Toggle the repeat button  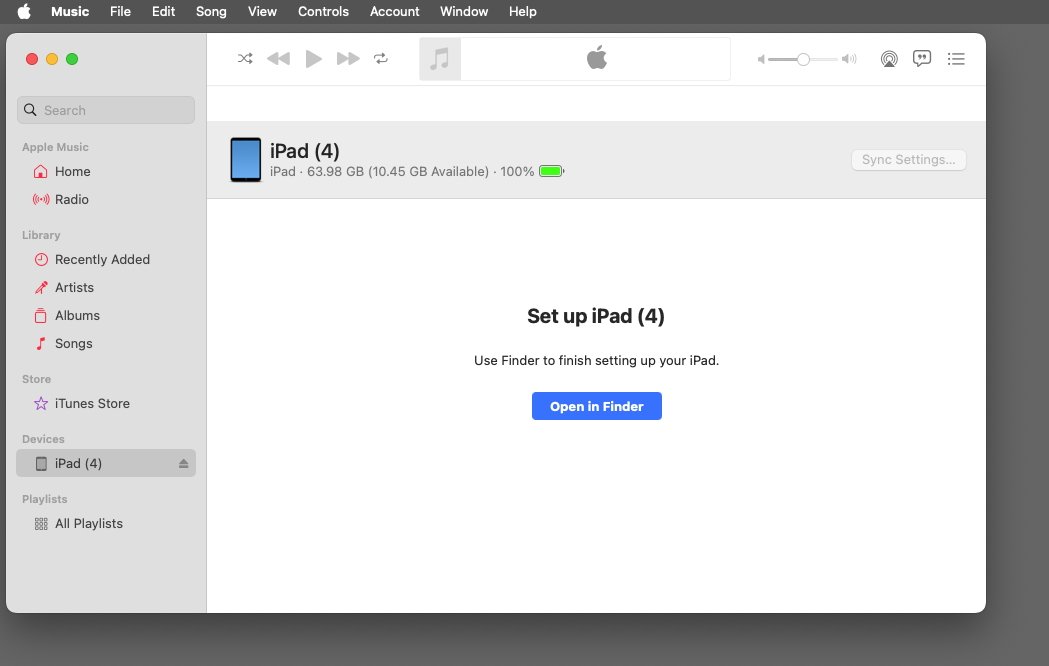click(x=381, y=59)
